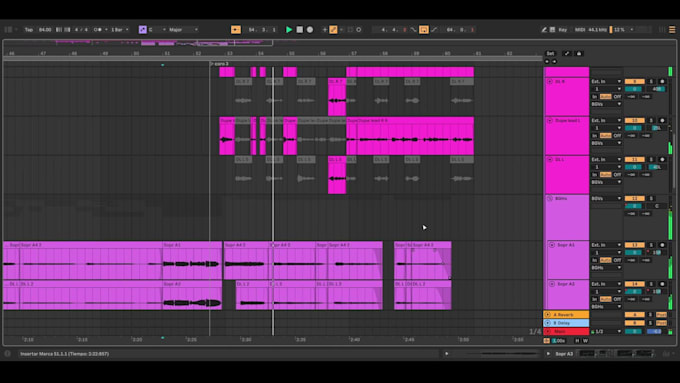This screenshot has width=680, height=383.
Task: Stop playback with the Stop button
Action: (x=299, y=29)
